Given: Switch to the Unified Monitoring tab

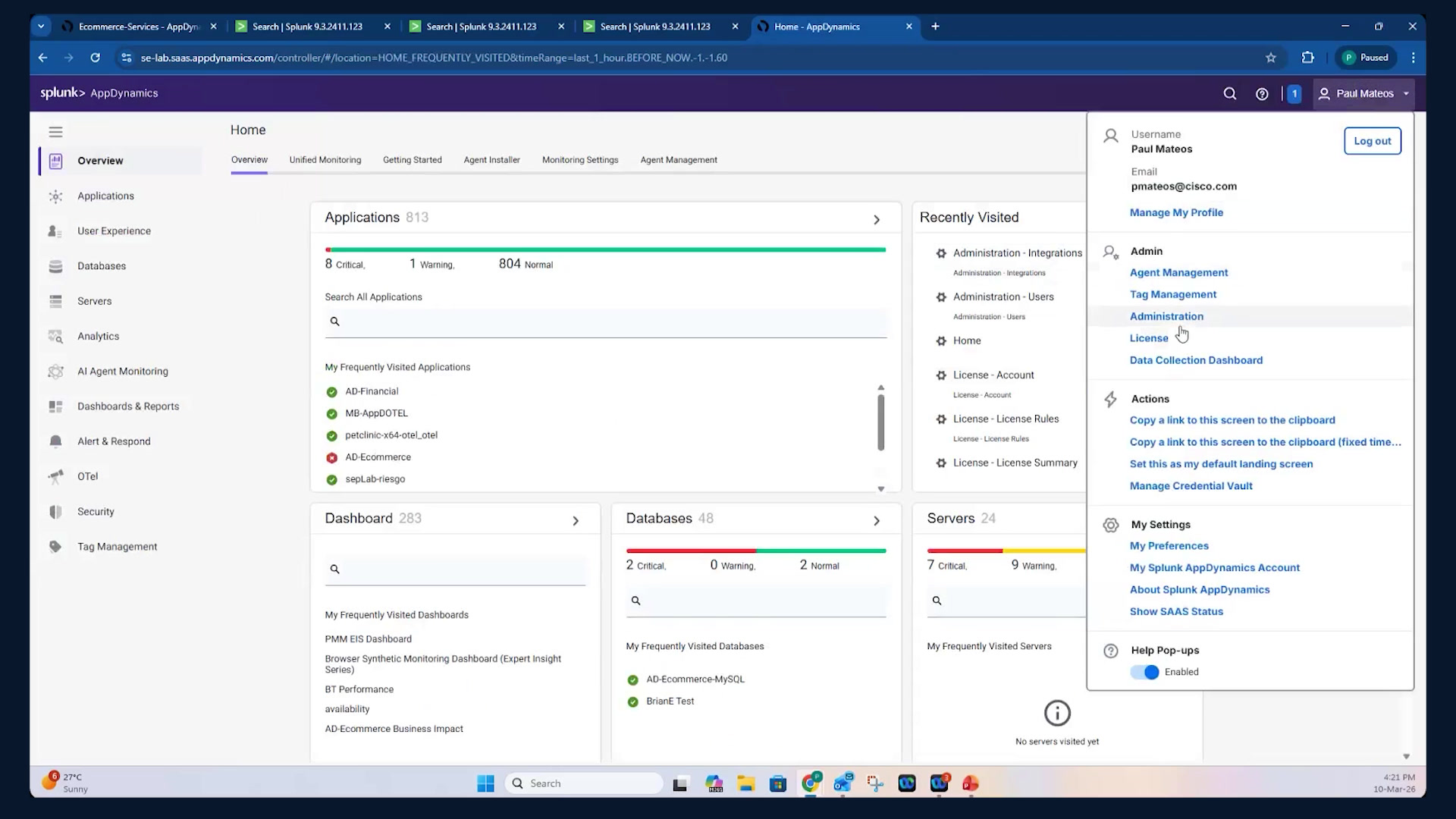Looking at the screenshot, I should (x=325, y=160).
